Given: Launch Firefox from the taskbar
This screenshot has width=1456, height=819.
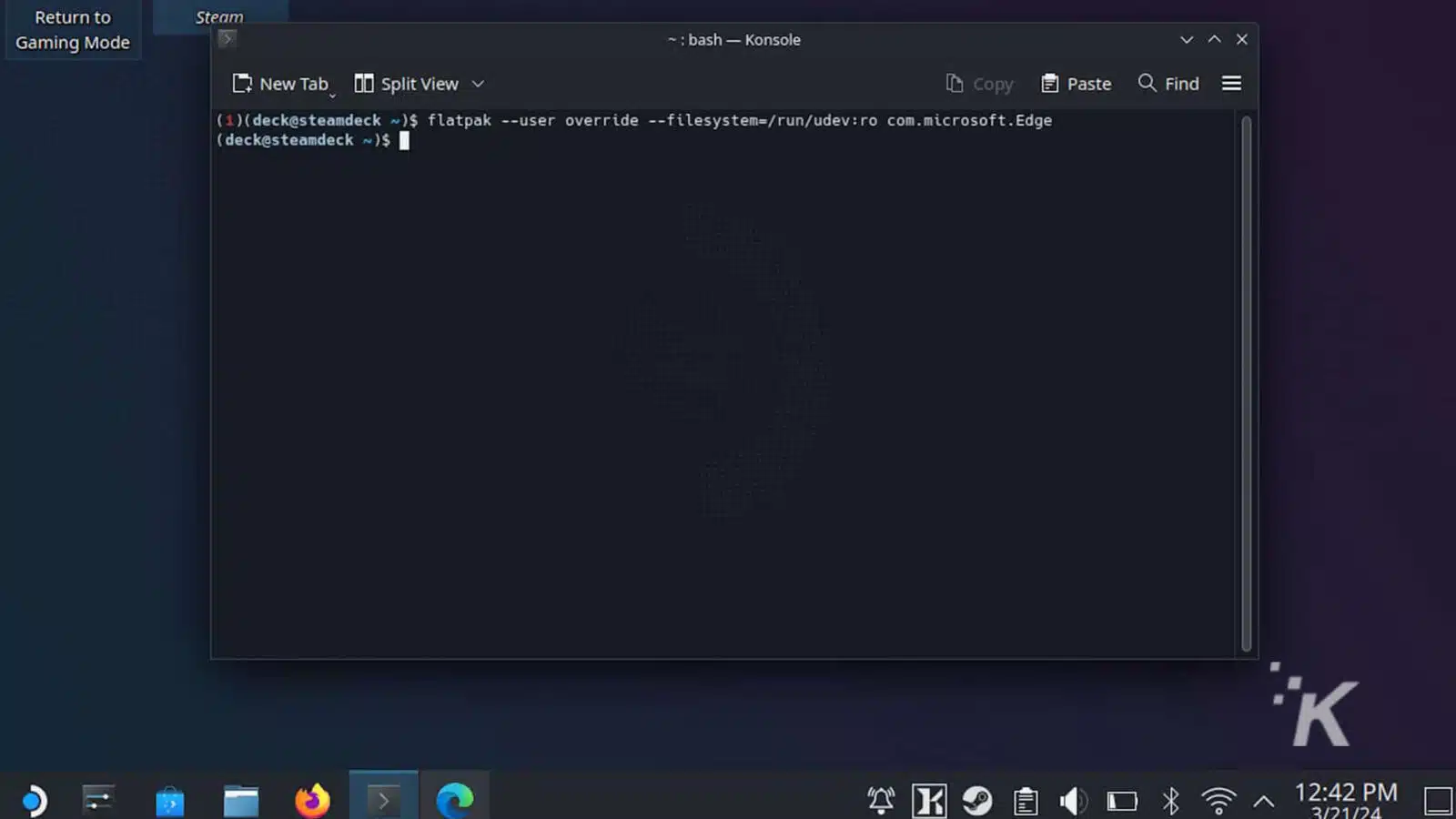Looking at the screenshot, I should [x=312, y=801].
